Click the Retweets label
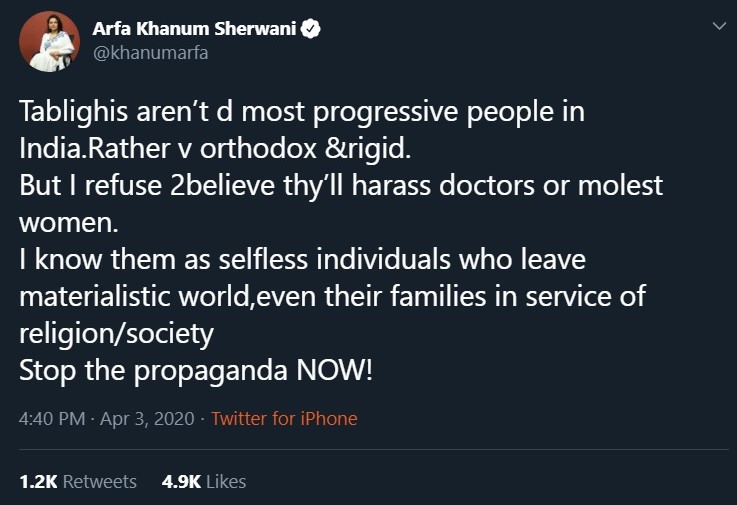737x505 pixels. (x=99, y=481)
